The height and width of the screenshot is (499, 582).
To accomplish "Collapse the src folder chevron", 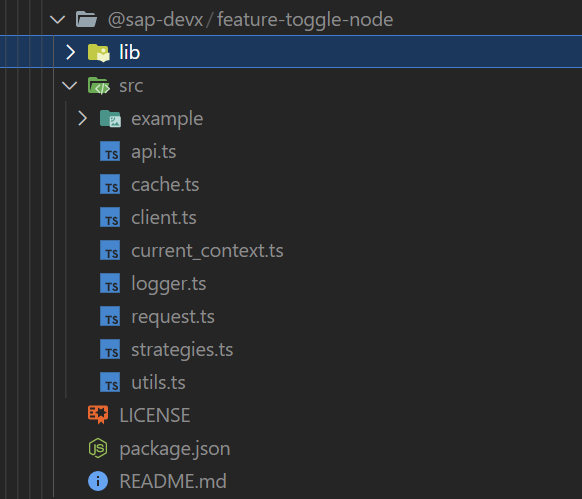I will (69, 86).
